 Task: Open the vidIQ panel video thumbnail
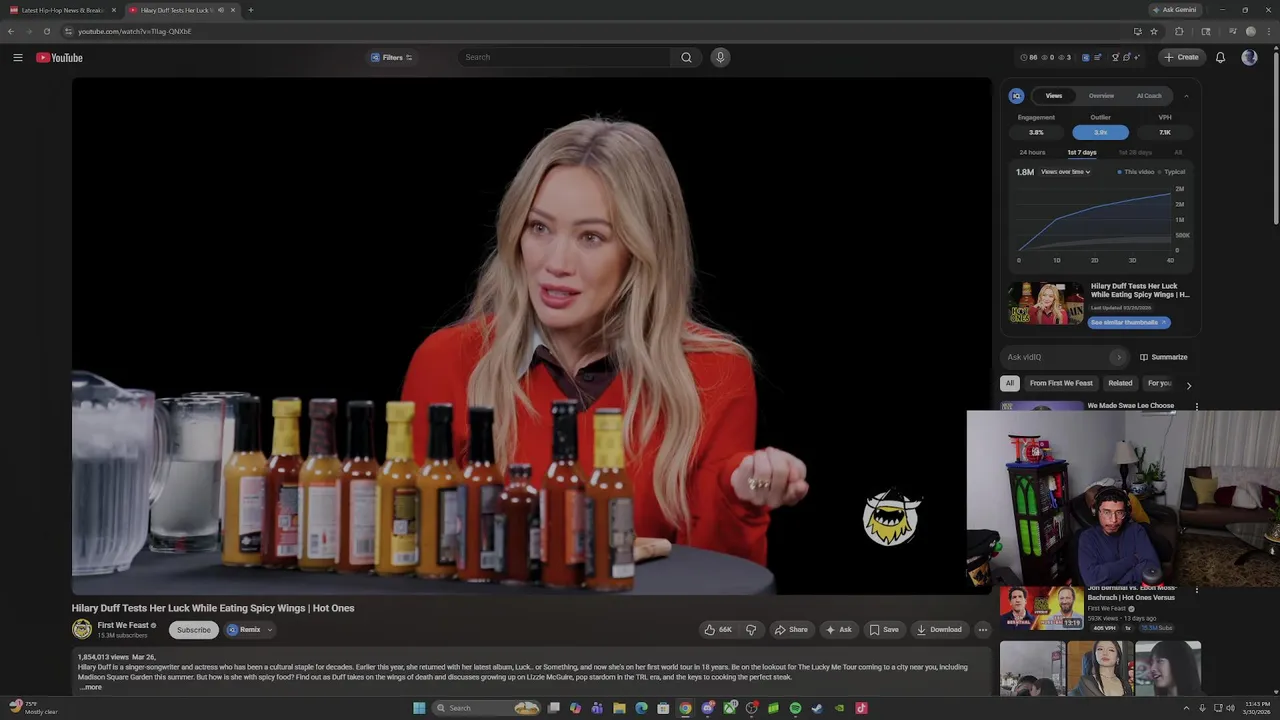(1046, 303)
